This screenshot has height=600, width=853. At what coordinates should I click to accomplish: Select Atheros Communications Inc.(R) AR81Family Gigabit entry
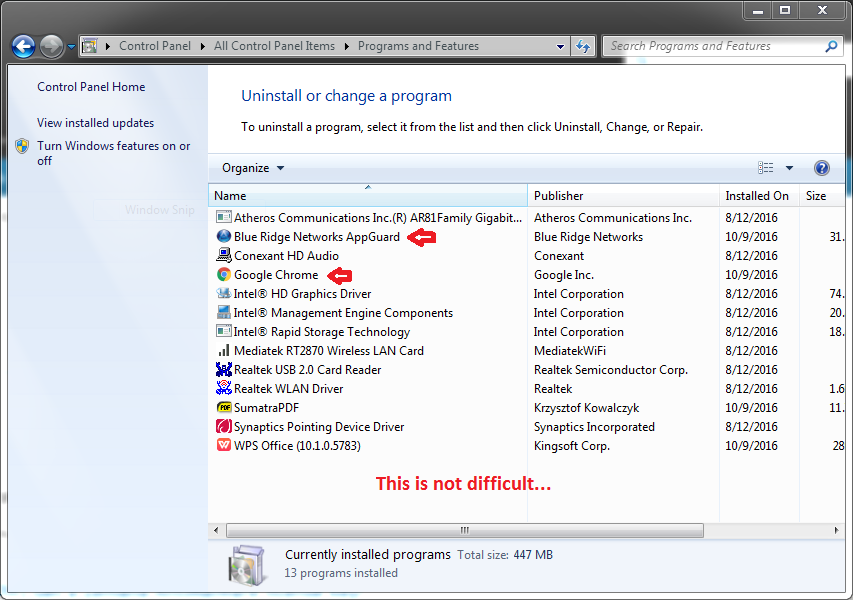[378, 218]
